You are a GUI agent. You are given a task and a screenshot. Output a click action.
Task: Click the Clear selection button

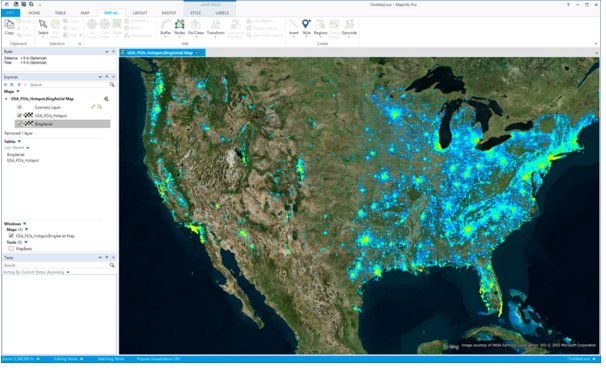pyautogui.click(x=70, y=28)
